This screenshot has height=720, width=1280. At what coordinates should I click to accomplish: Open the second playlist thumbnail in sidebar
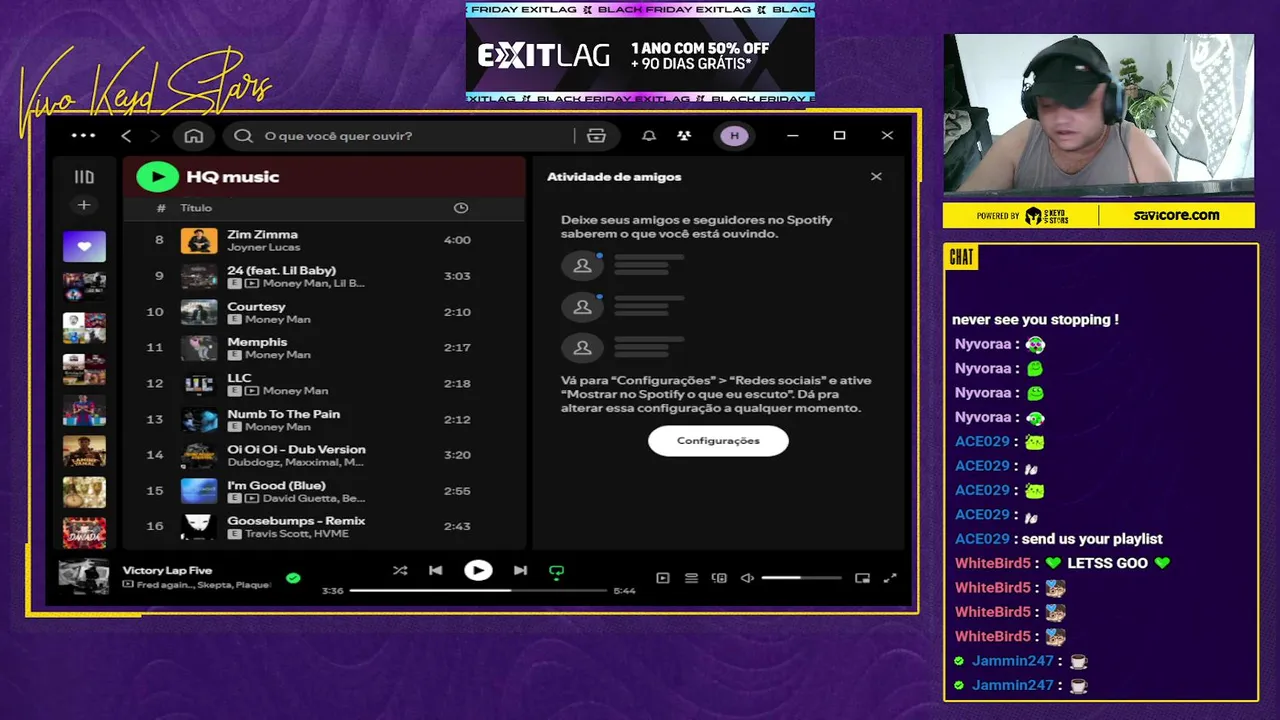click(x=84, y=287)
